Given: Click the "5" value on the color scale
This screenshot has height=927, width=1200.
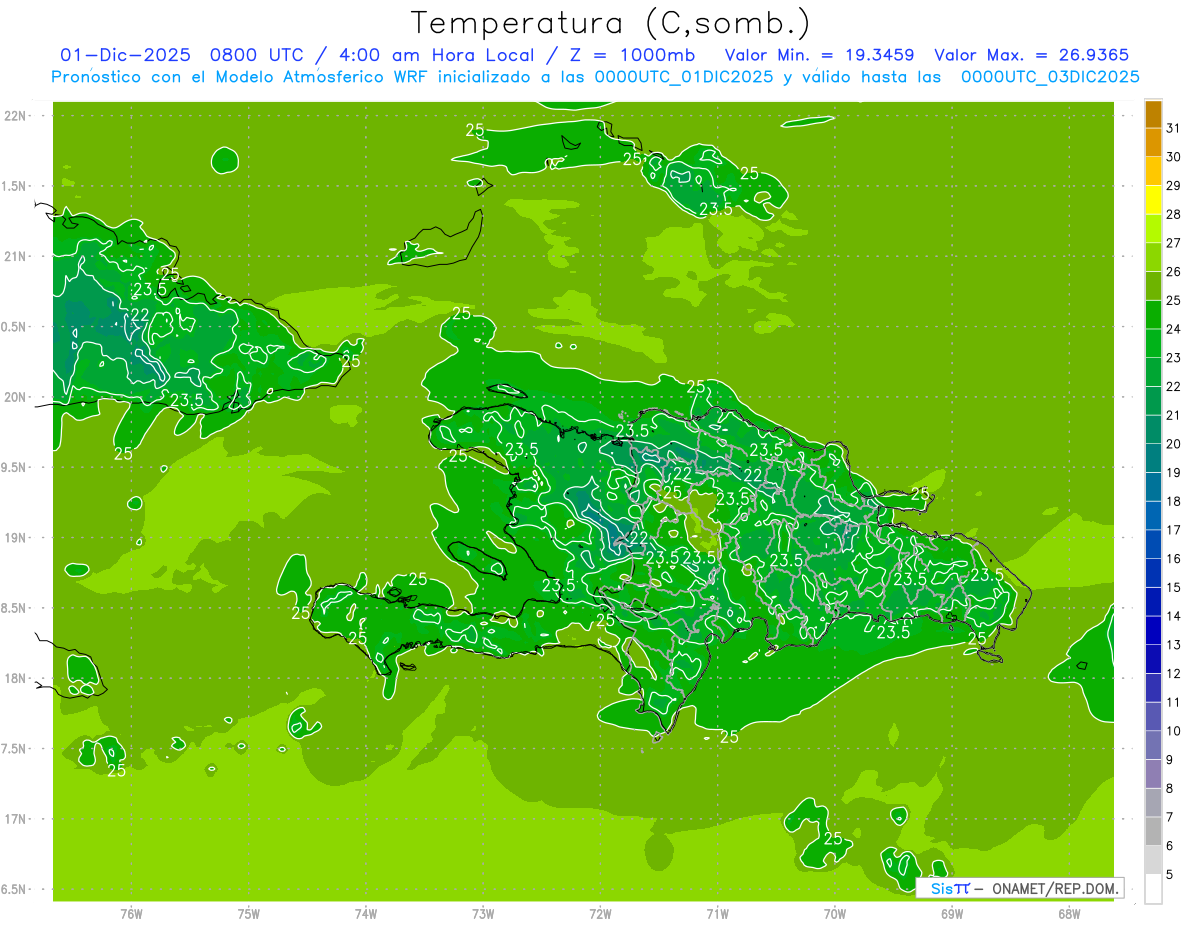Looking at the screenshot, I should (1170, 875).
